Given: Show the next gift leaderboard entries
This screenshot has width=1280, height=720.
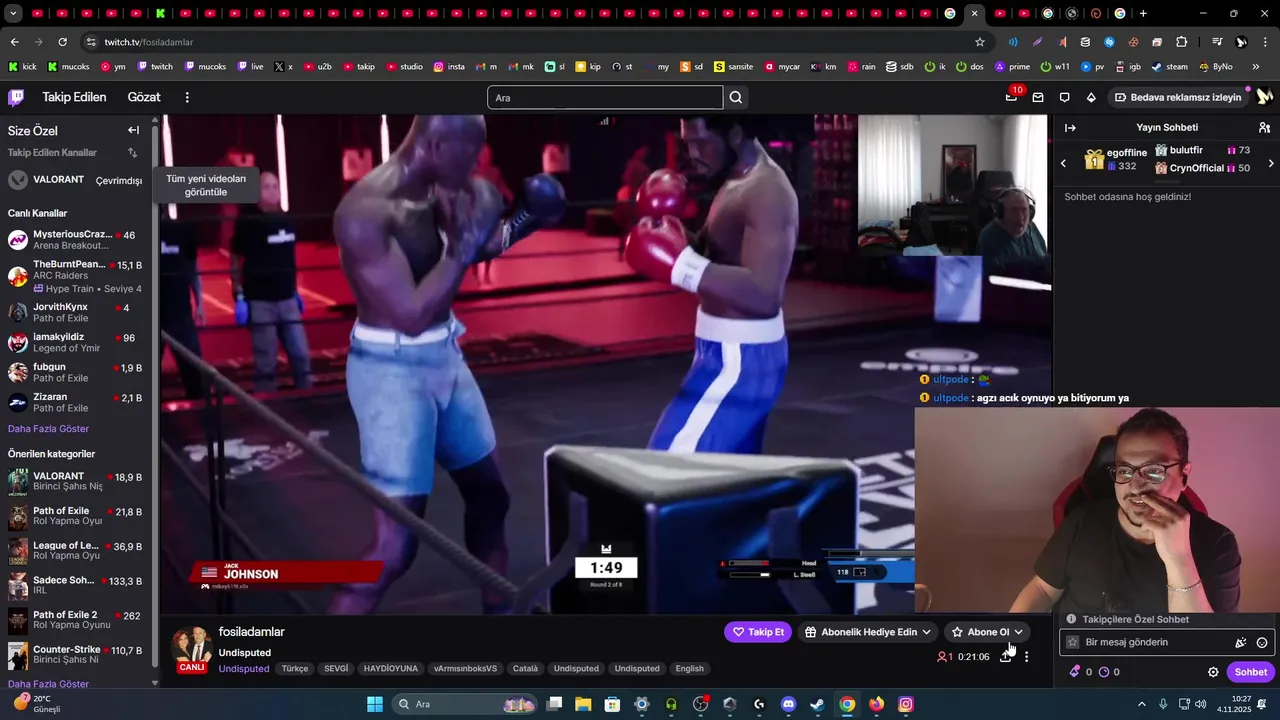Looking at the screenshot, I should point(1271,163).
